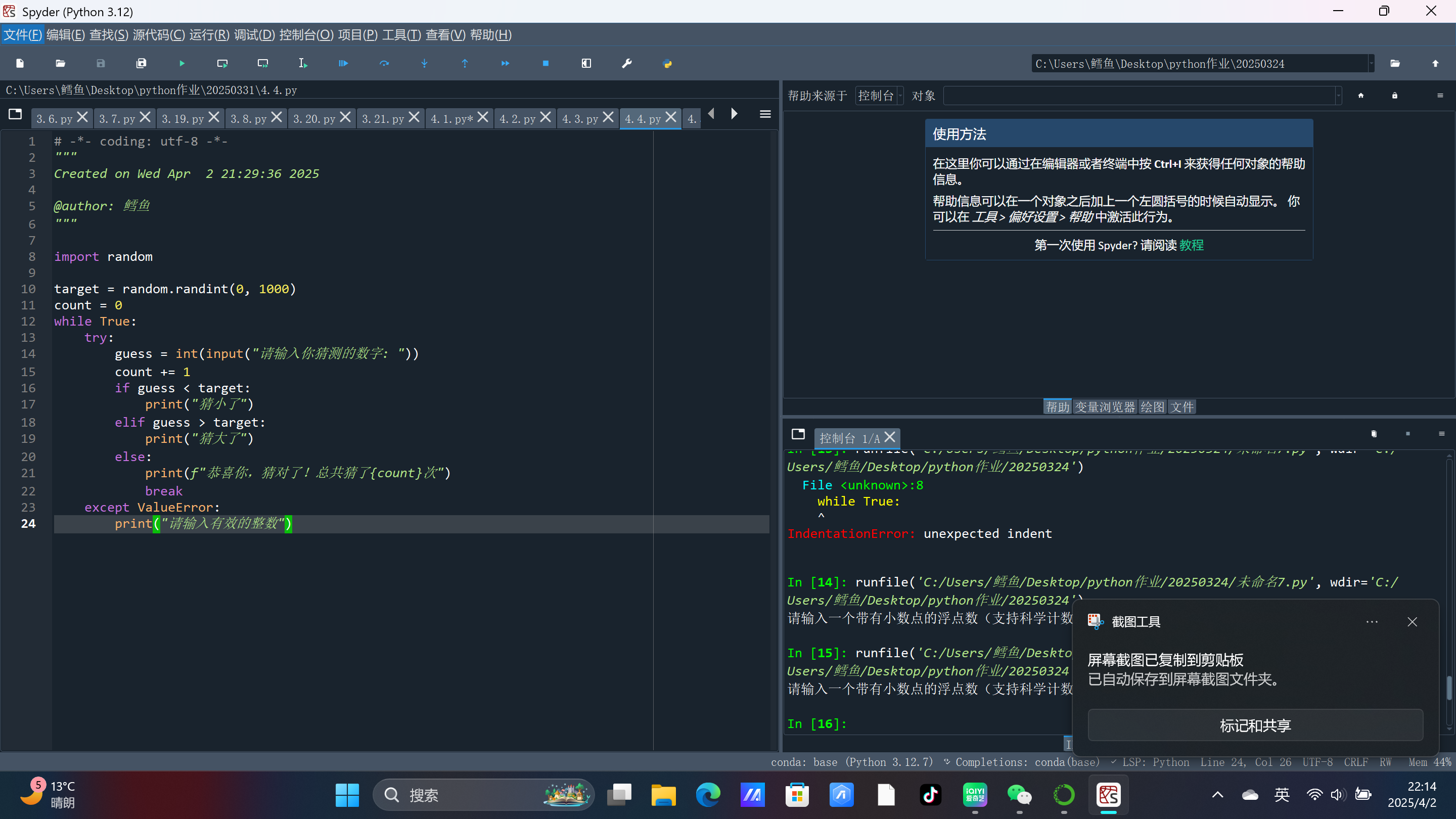Open the editor tabs hamburger options menu
1456x819 pixels.
pos(765,114)
